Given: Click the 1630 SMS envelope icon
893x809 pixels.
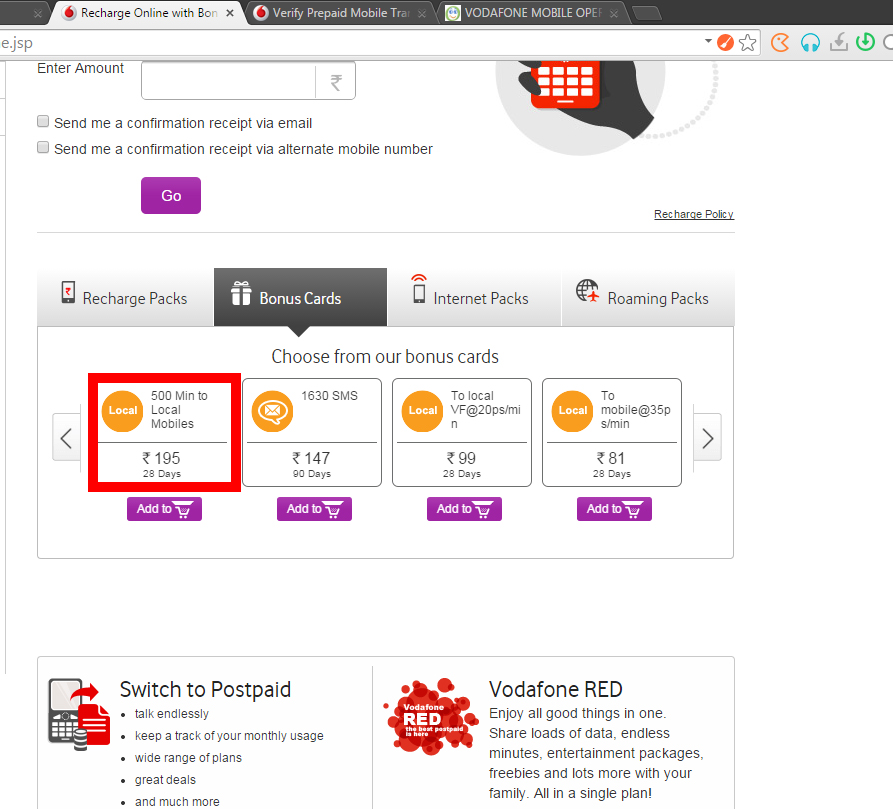Looking at the screenshot, I should (x=272, y=411).
